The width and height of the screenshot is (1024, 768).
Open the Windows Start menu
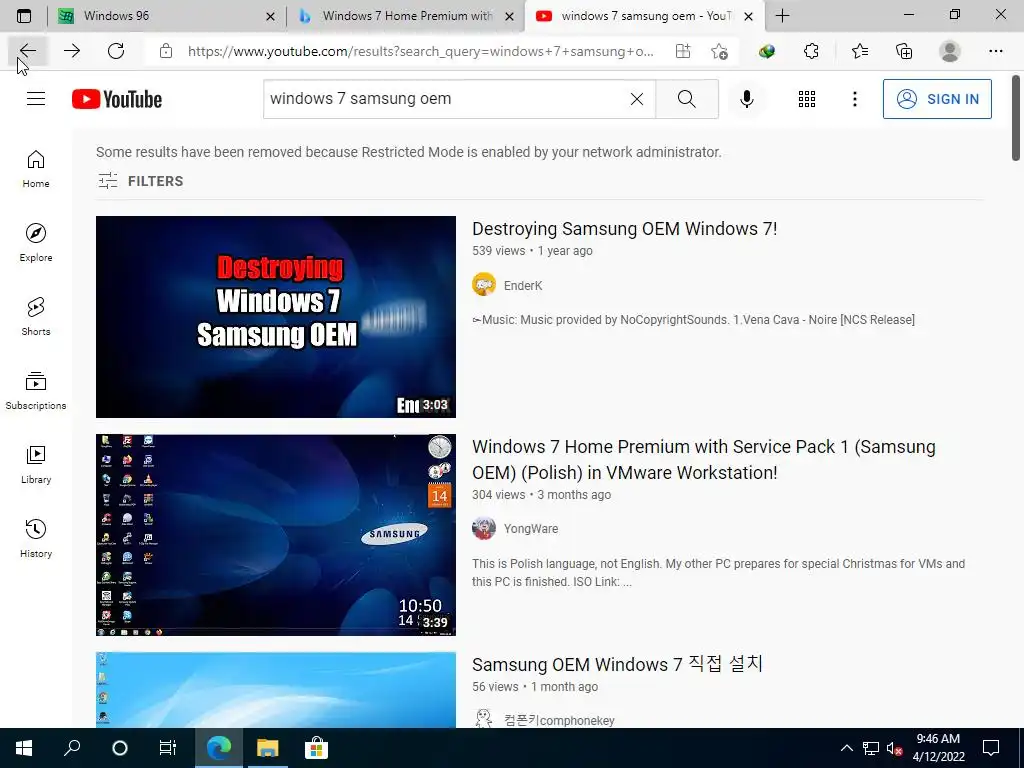click(24, 748)
